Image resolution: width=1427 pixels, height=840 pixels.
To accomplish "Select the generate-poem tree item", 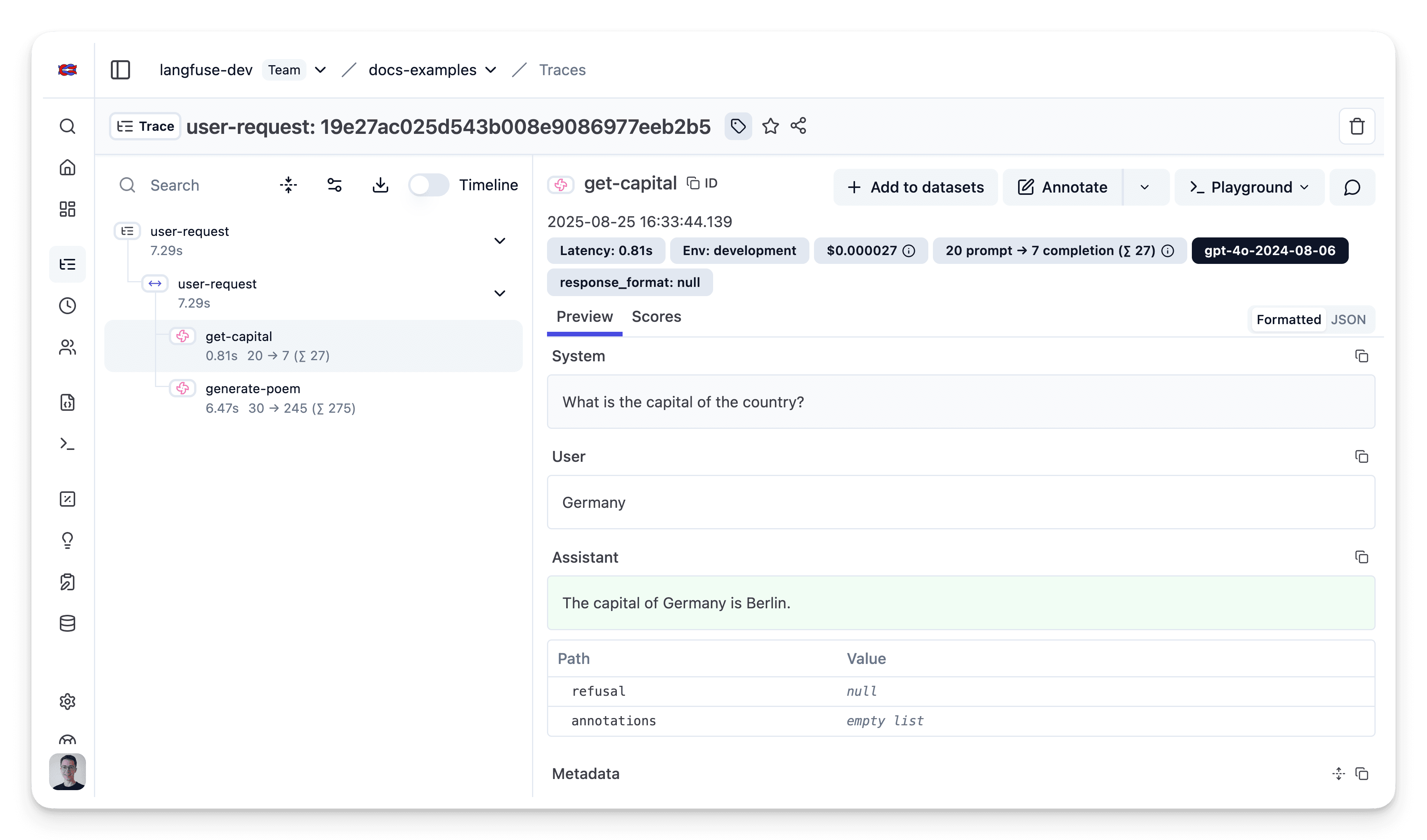I will [x=253, y=389].
